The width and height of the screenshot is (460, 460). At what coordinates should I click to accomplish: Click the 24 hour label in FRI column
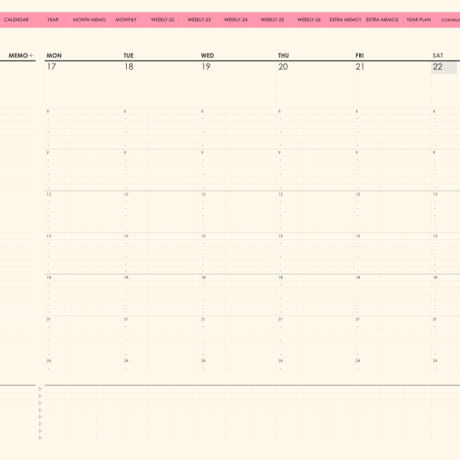coord(358,361)
